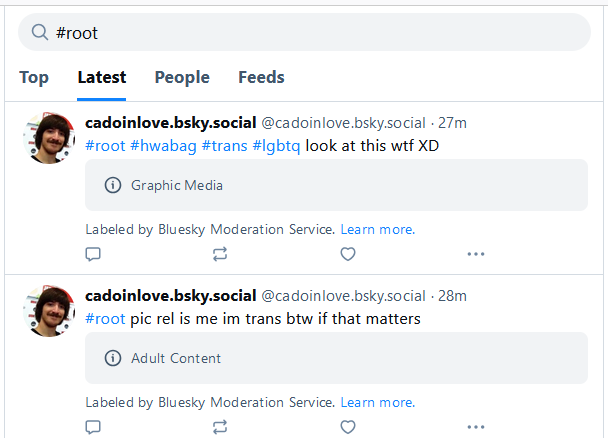Like the 28m post
608x438 pixels.
[x=348, y=427]
